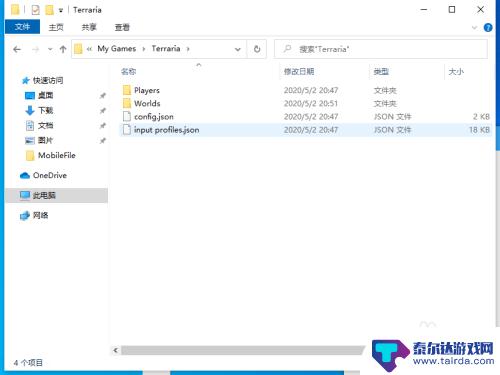The height and width of the screenshot is (375, 500).
Task: Switch to the 共享 ribbon tab
Action: tap(89, 27)
